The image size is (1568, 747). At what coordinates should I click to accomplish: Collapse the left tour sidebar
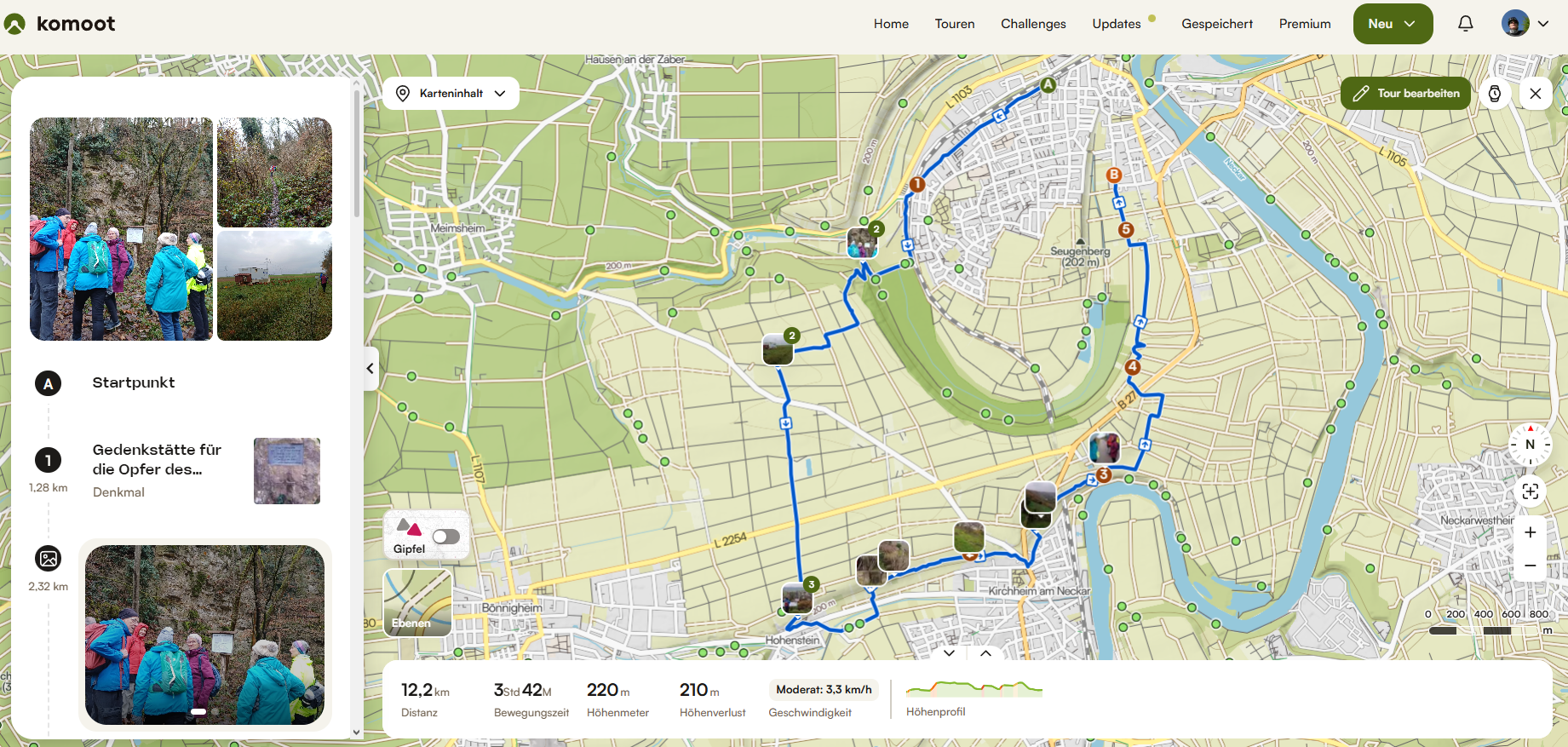point(370,369)
